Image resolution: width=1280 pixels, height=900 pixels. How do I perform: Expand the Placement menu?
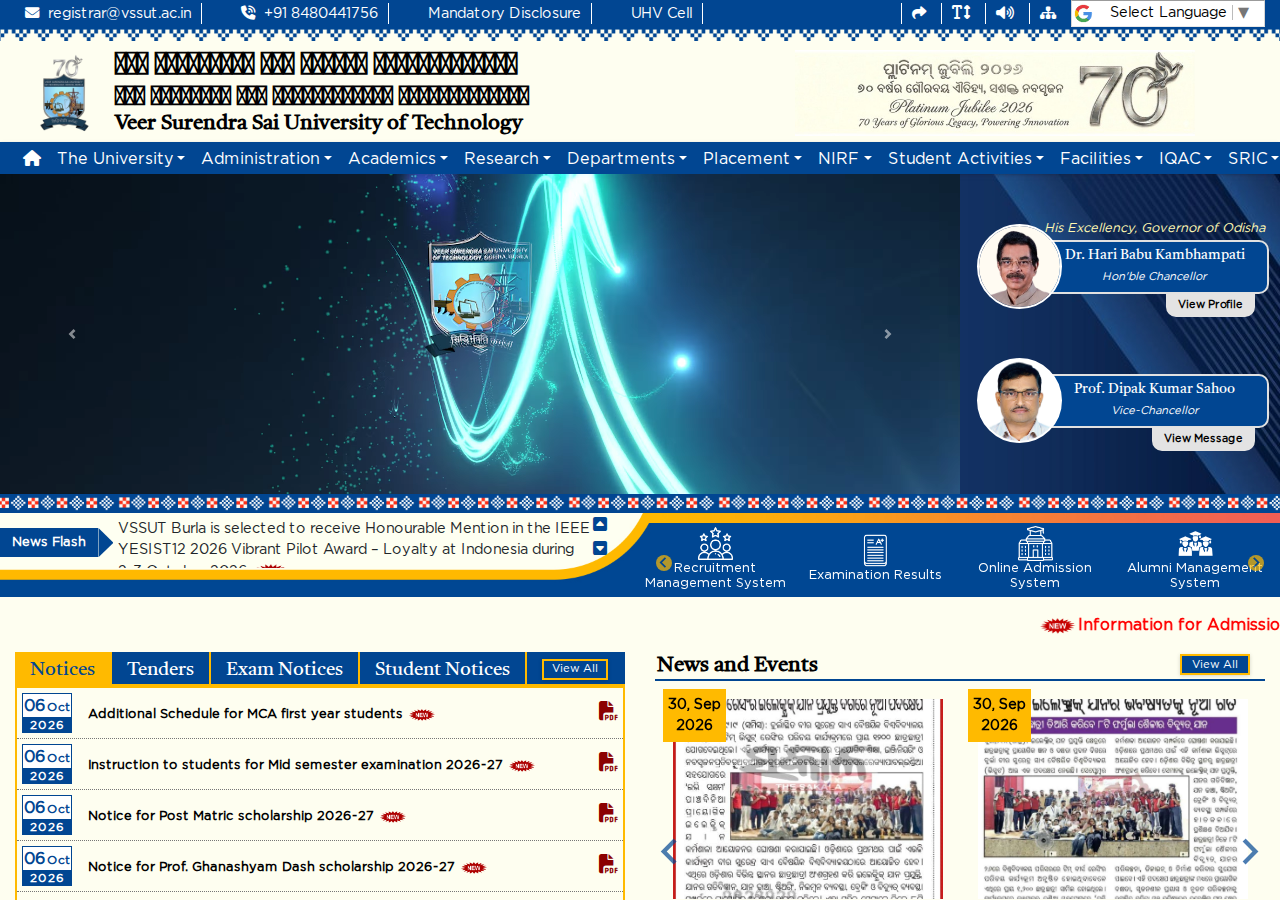pos(752,158)
